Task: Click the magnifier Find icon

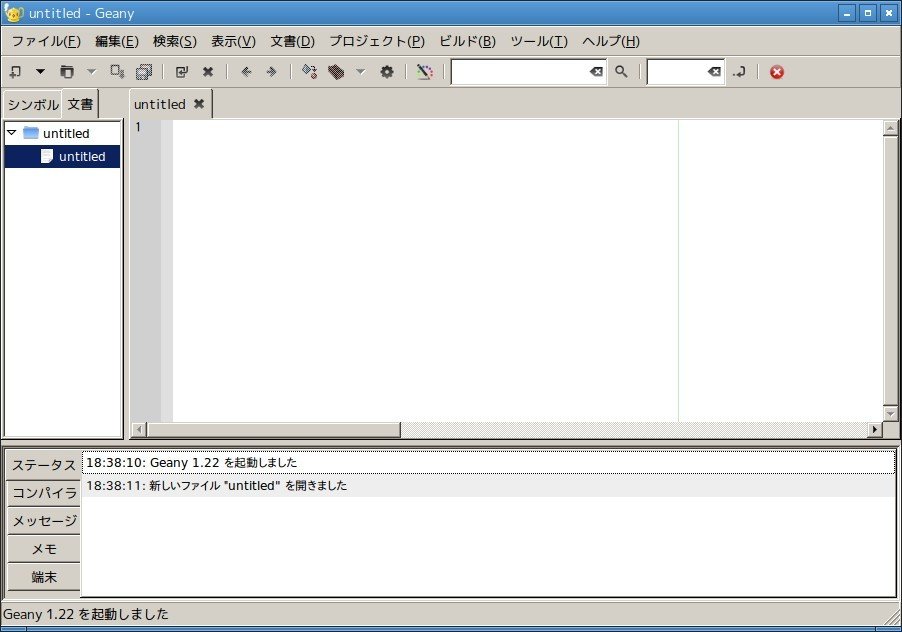Action: point(621,72)
